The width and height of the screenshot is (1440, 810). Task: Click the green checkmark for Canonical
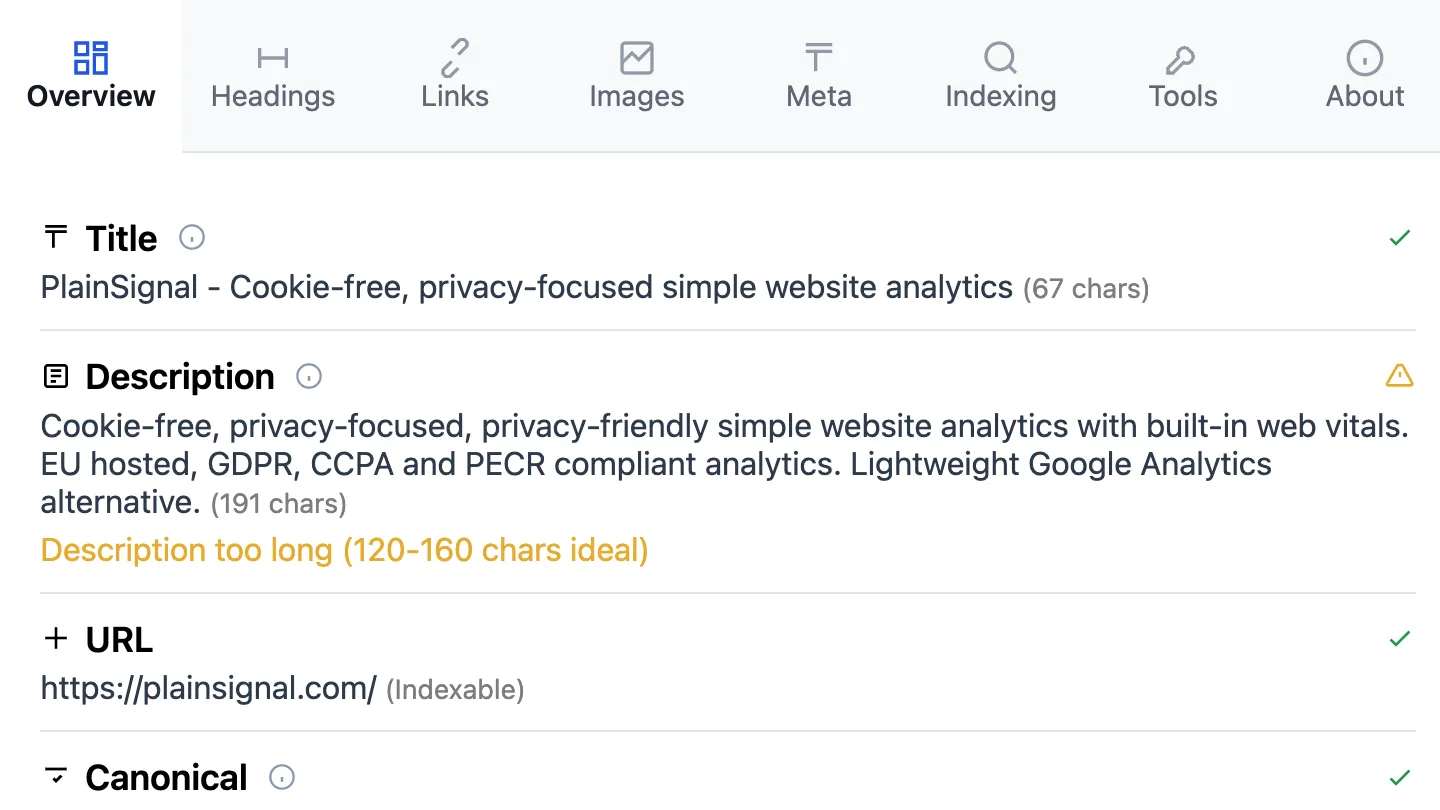point(1400,777)
